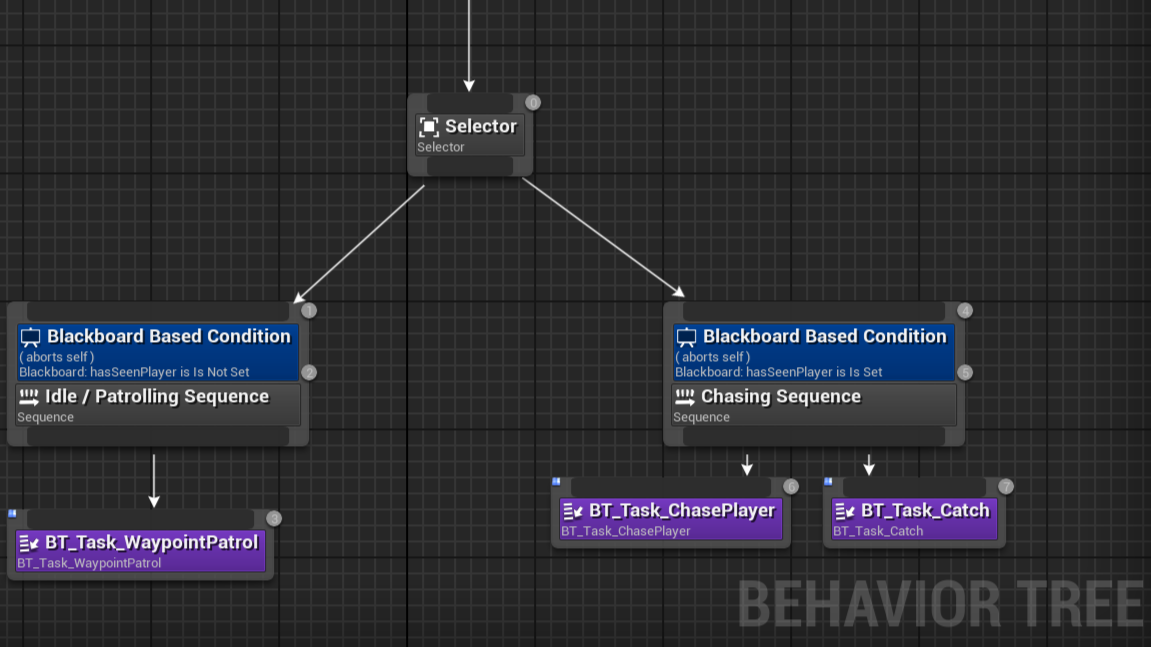Click execution index badge 0 on Selector
Image resolution: width=1151 pixels, height=647 pixels.
tap(533, 102)
